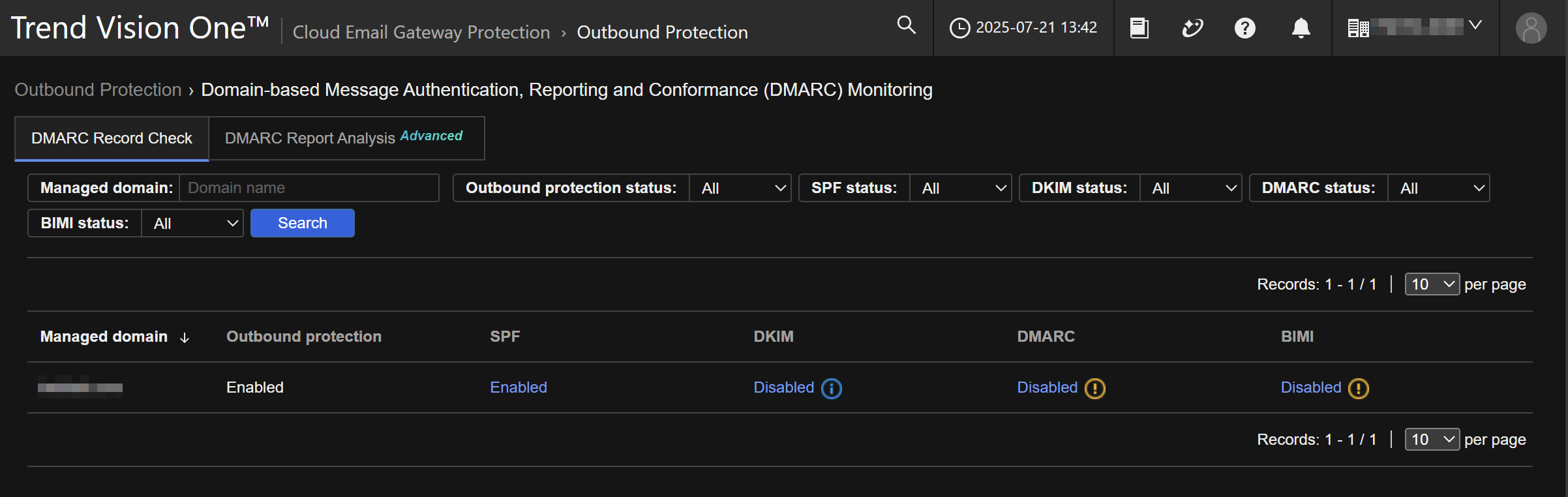Open the DKIM status filter dropdown
This screenshot has width=1568, height=497.
[1192, 188]
